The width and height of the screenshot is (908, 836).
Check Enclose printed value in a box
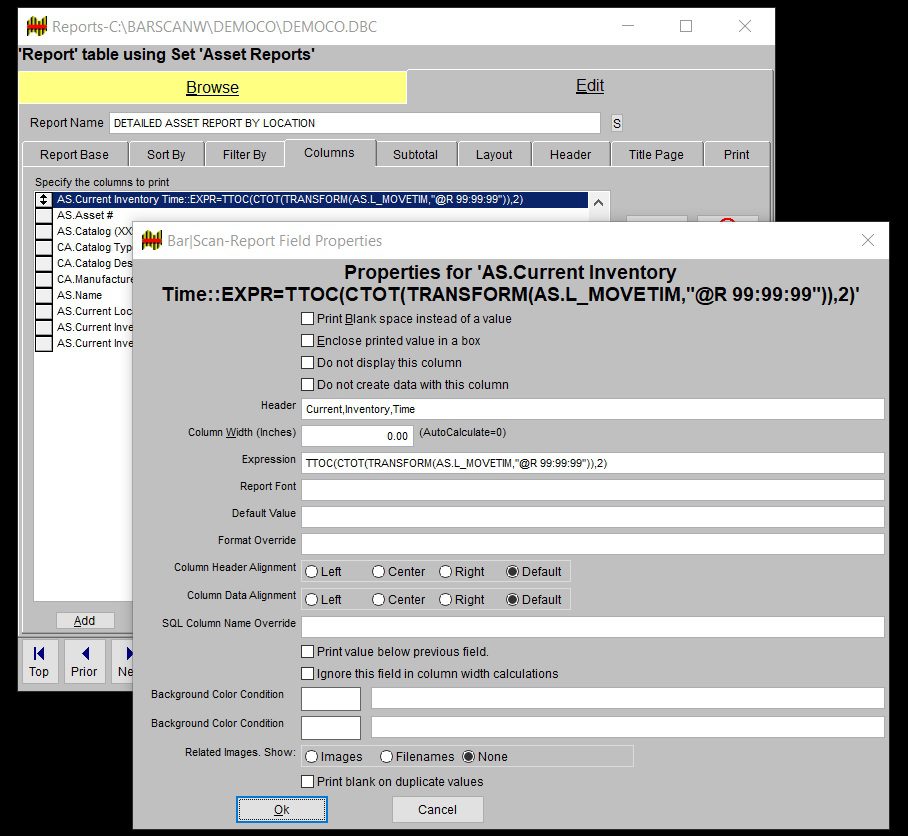pos(390,340)
